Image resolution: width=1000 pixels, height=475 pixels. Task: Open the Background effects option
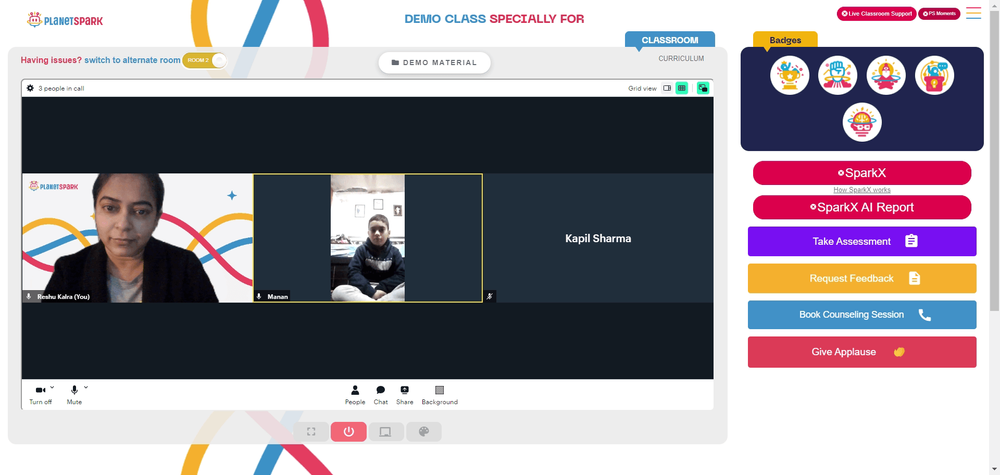click(439, 395)
